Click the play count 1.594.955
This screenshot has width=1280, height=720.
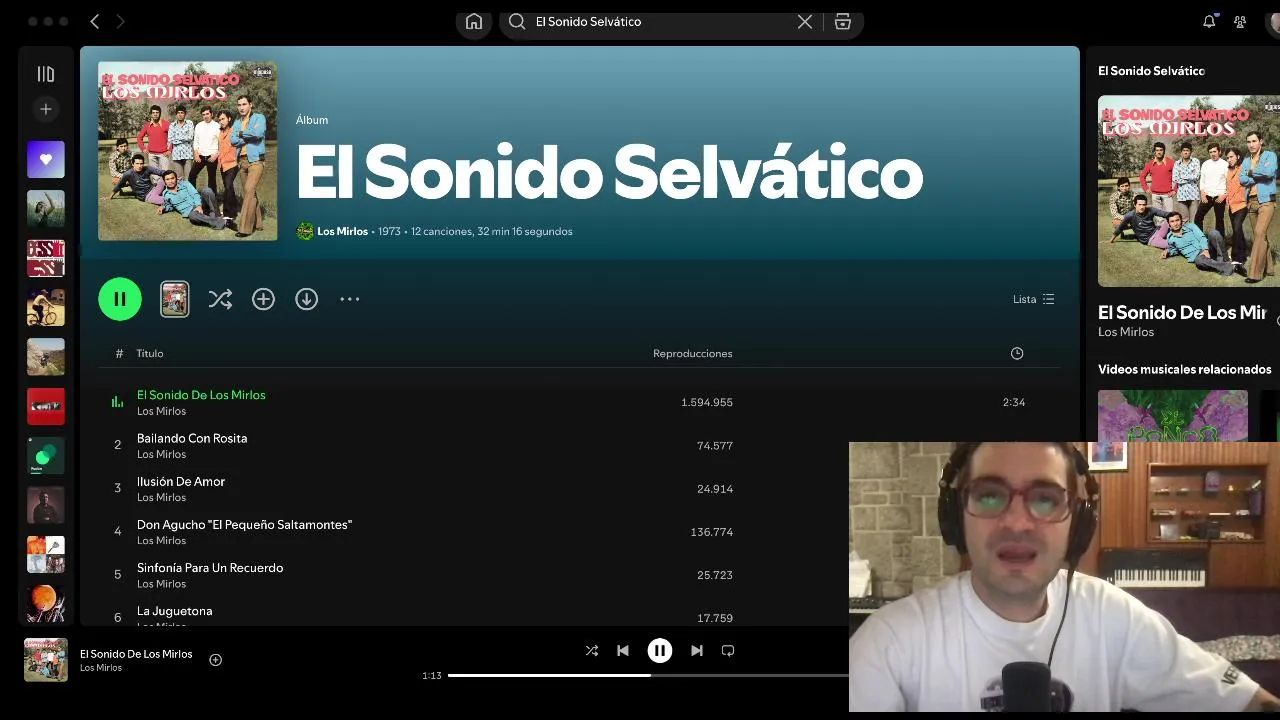(707, 402)
